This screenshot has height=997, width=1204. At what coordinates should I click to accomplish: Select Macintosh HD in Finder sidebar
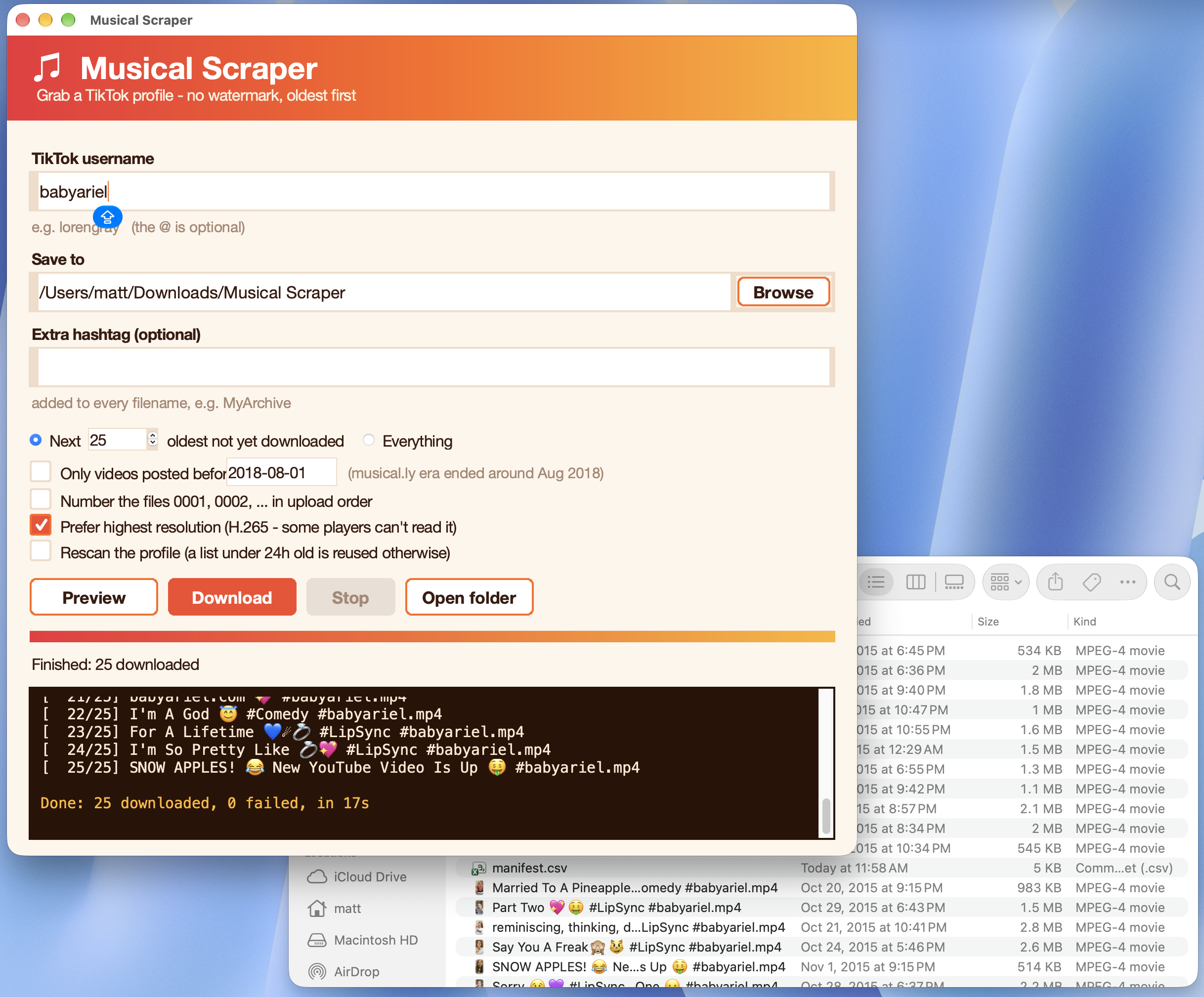coord(363,940)
